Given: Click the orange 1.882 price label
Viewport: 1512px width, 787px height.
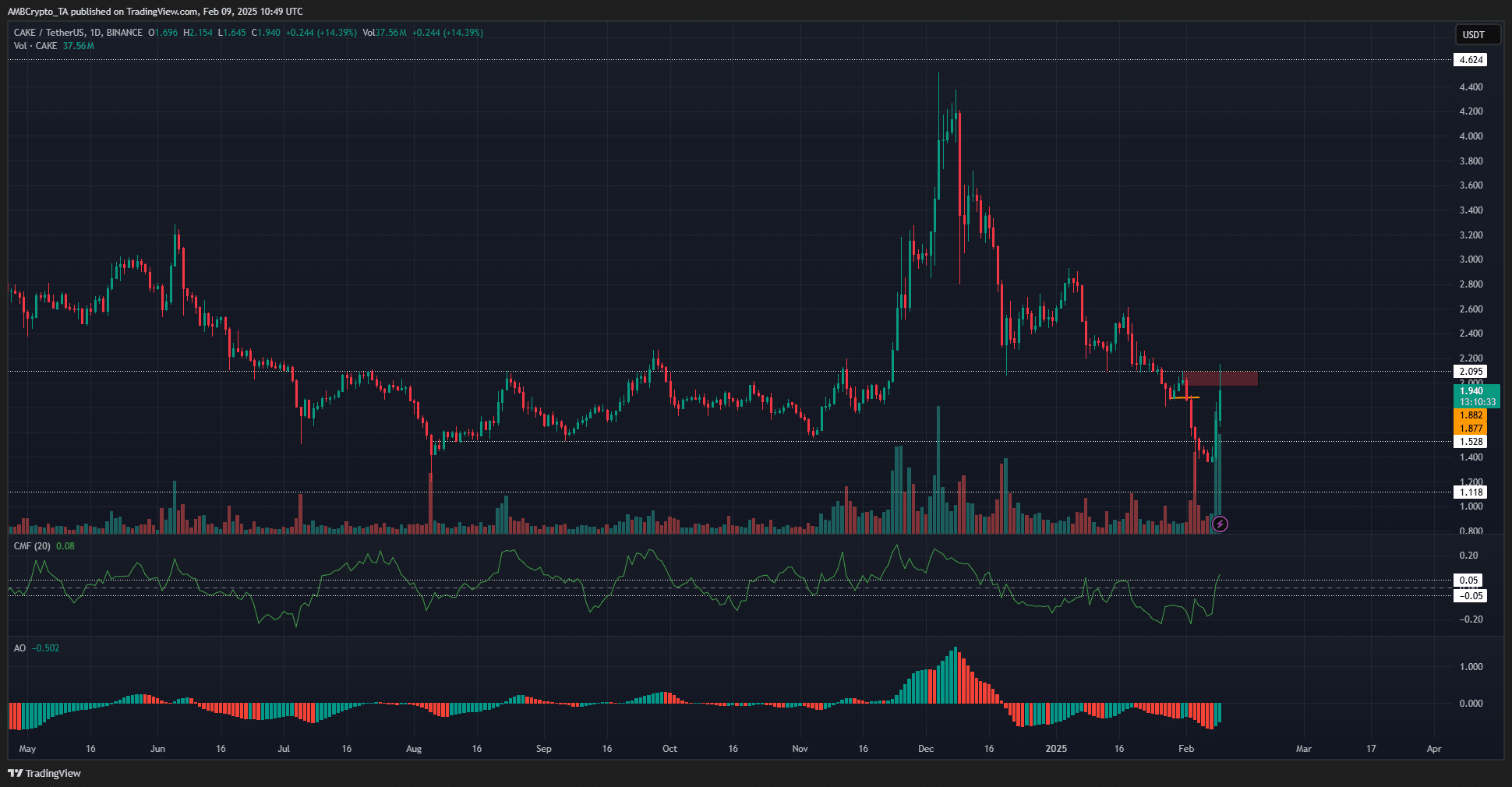Looking at the screenshot, I should pos(1471,415).
